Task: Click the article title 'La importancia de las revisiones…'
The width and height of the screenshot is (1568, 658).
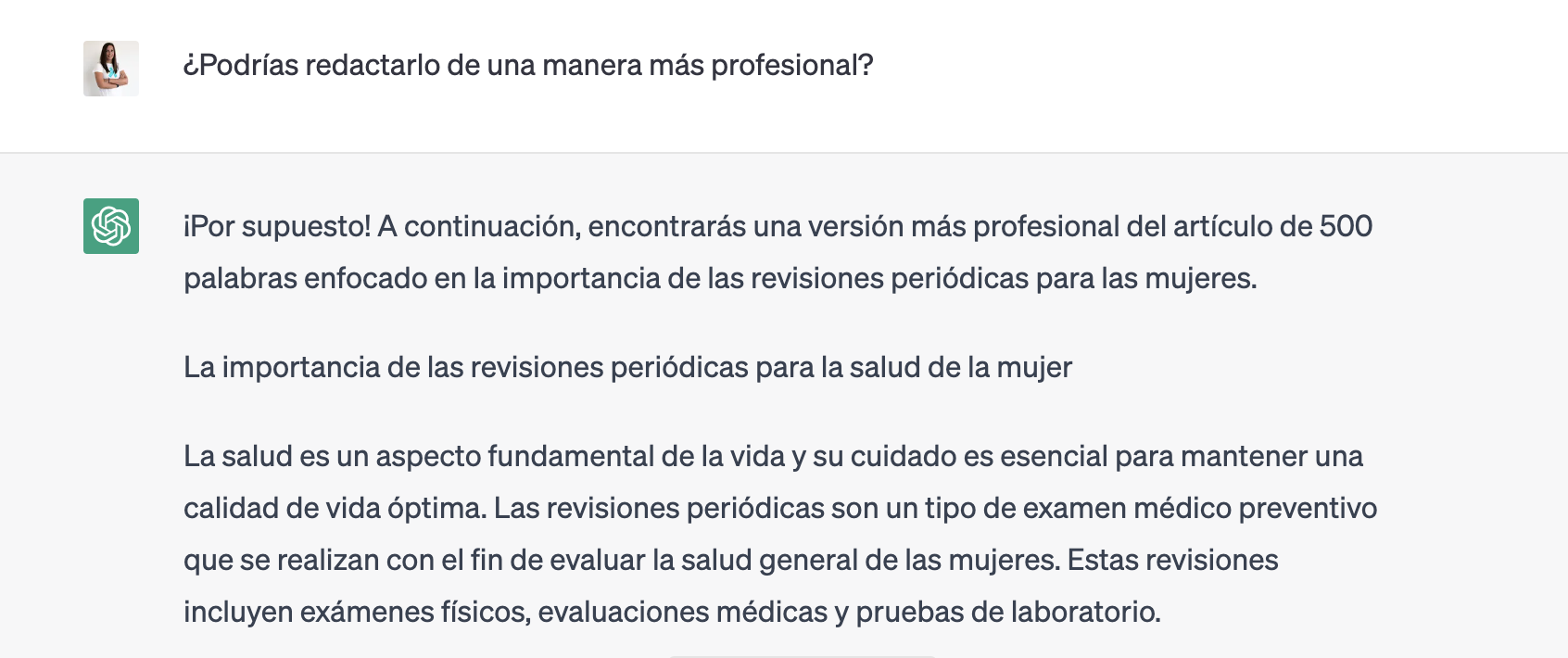Action: point(627,368)
